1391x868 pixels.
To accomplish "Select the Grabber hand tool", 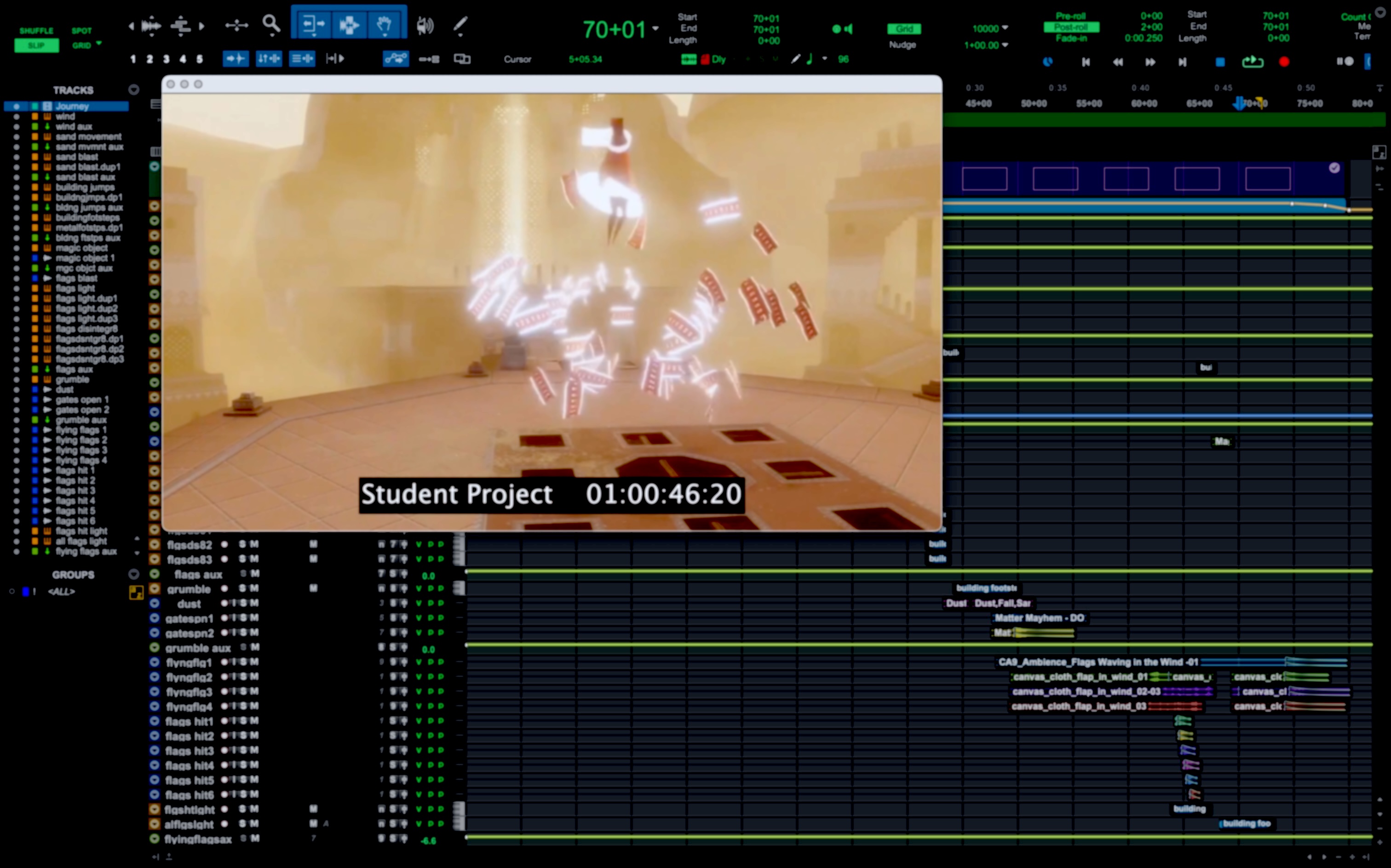I will (384, 24).
